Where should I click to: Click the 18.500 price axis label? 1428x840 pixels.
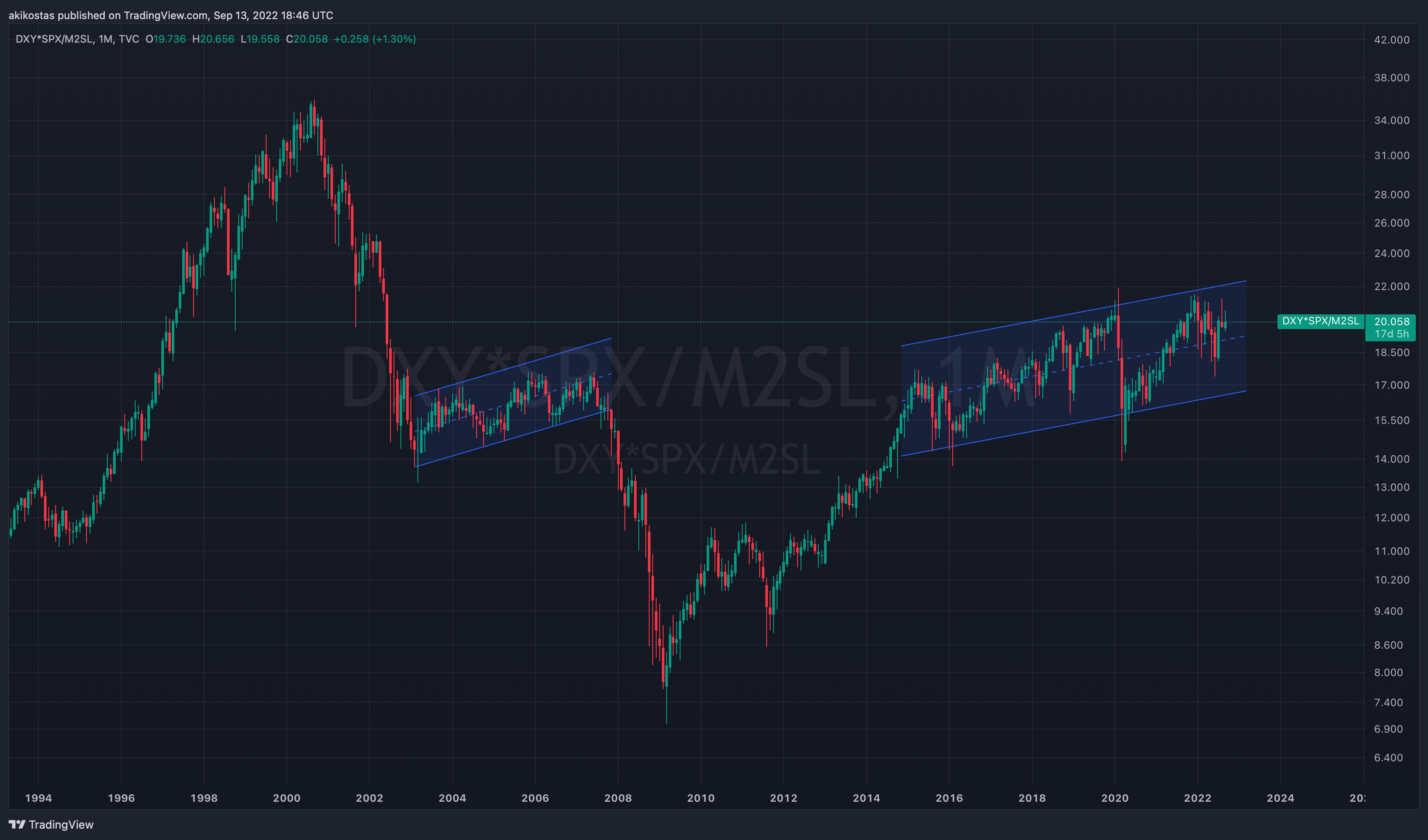pos(1392,352)
